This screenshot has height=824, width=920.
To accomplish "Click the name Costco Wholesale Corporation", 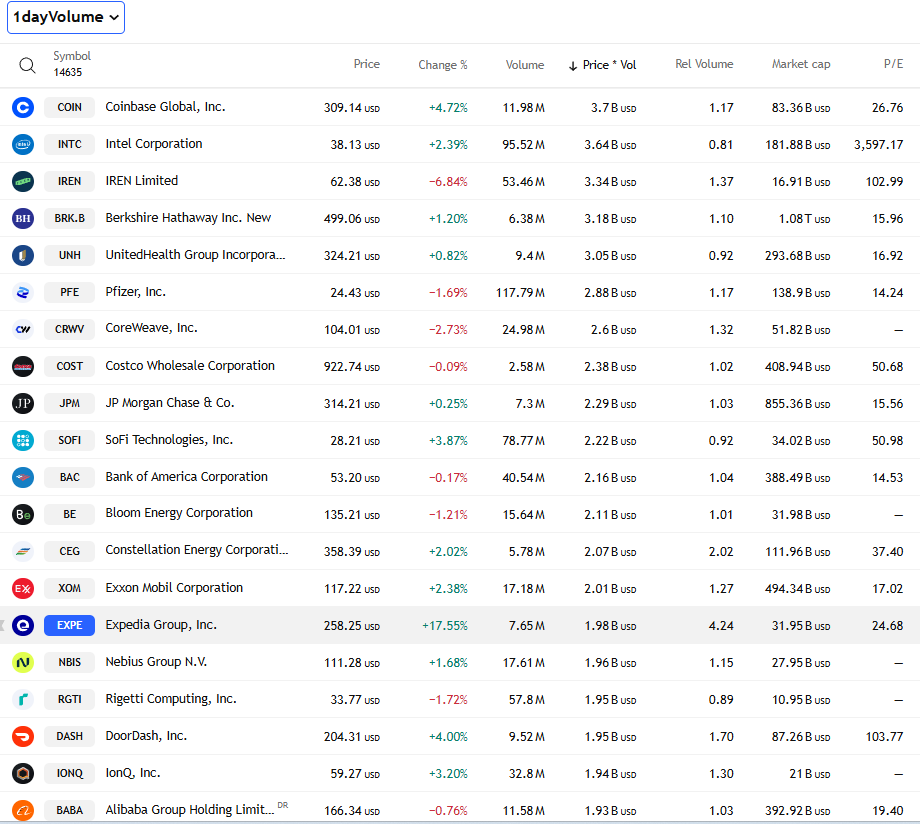I will (190, 366).
